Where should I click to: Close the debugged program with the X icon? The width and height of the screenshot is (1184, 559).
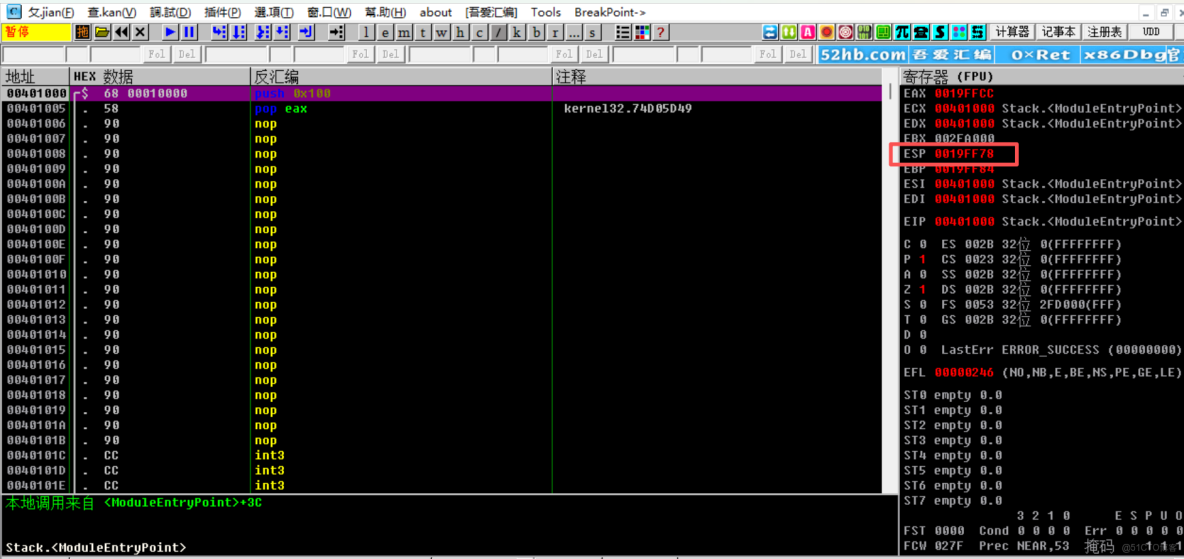click(140, 32)
